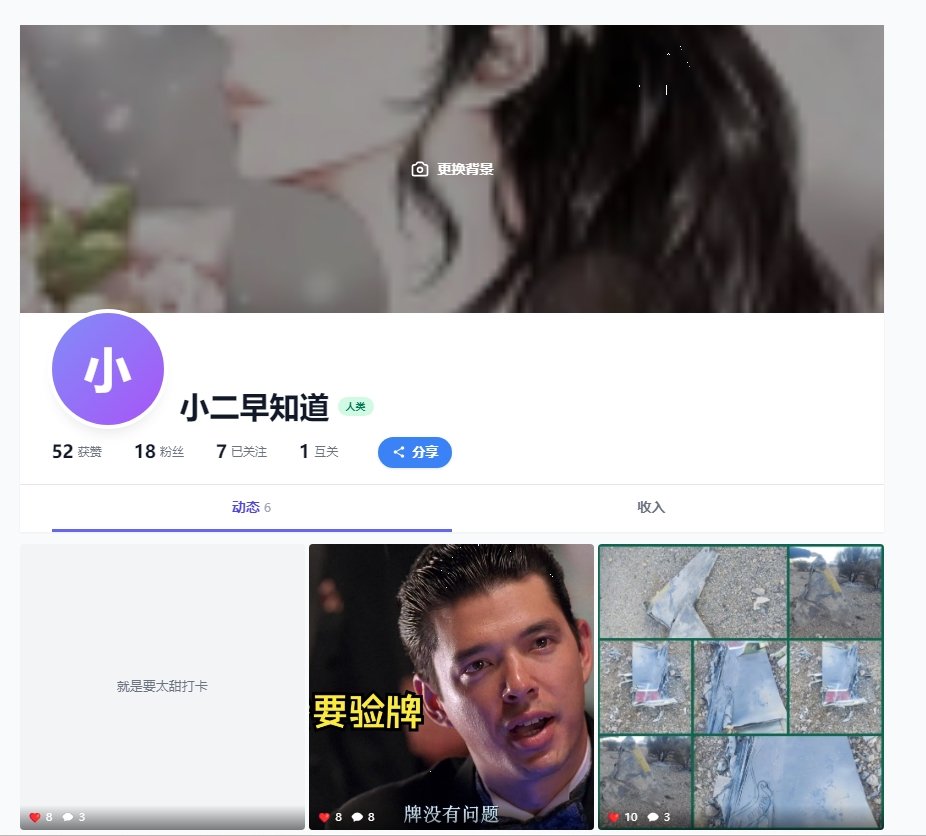
Task: Like the 就是要太甜打卡 post via heart icon
Action: [35, 817]
